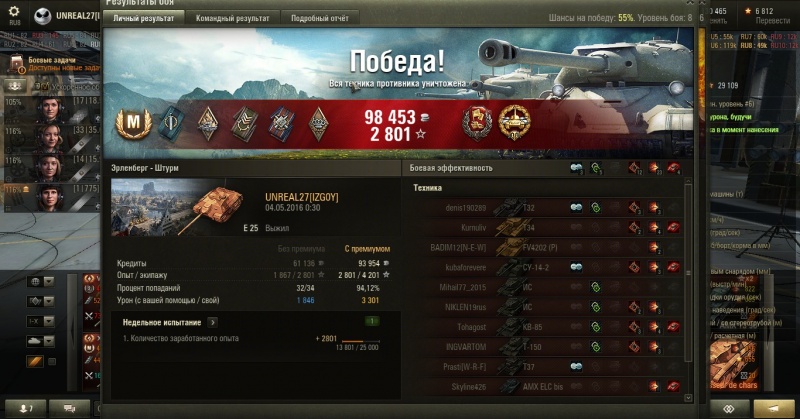Click the spotted icon next to denis190289's T32
The height and width of the screenshot is (419, 800).
coord(576,208)
